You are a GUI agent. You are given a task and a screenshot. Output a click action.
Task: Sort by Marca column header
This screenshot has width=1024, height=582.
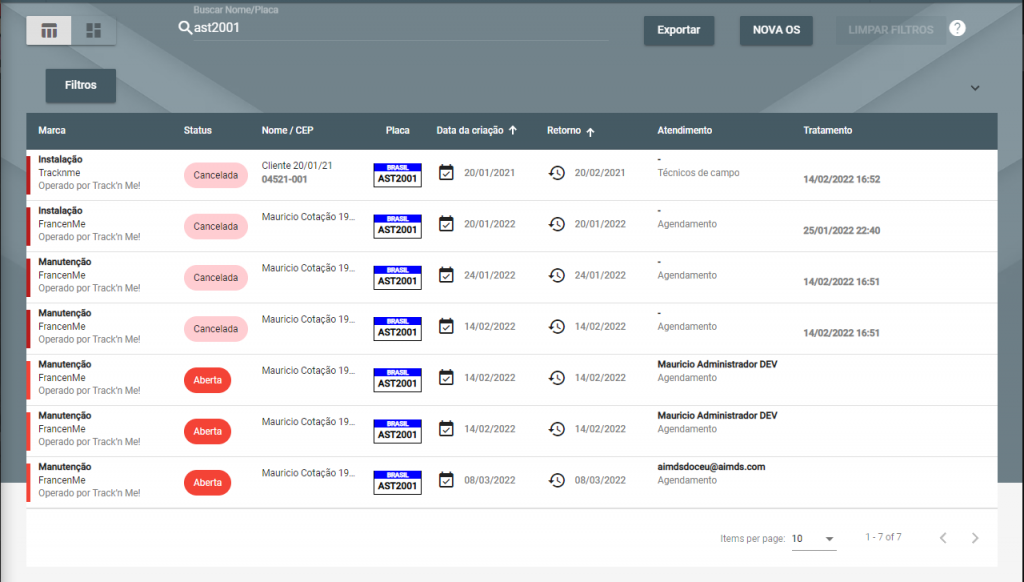tap(52, 130)
